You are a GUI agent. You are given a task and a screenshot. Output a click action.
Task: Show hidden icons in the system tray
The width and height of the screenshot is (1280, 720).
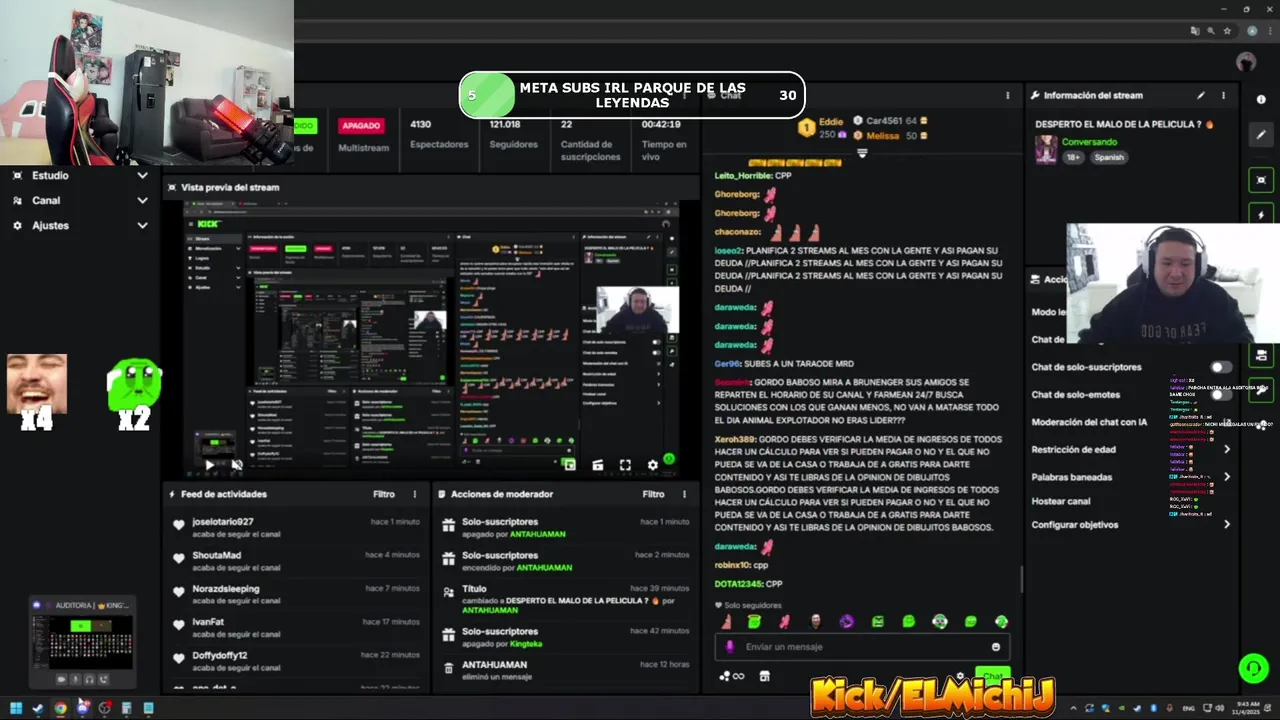pyautogui.click(x=1074, y=708)
